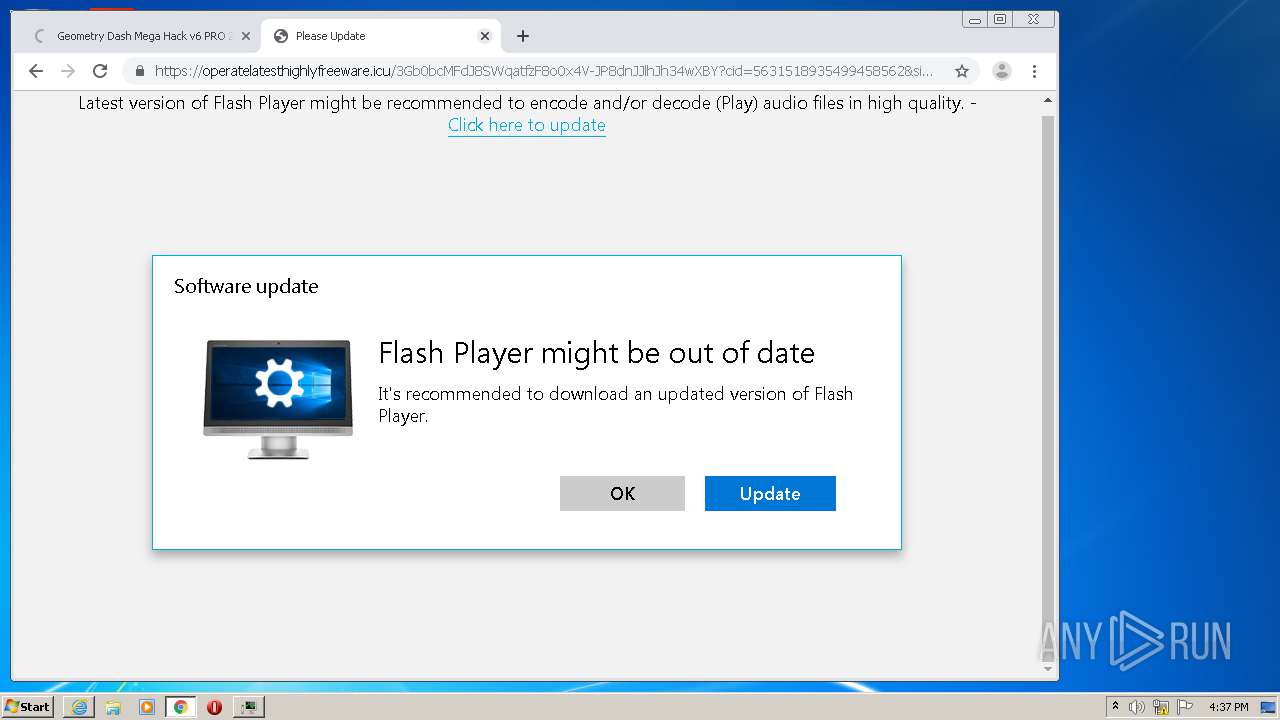The width and height of the screenshot is (1280, 720).
Task: Open Windows Media Player from taskbar
Action: click(x=147, y=707)
